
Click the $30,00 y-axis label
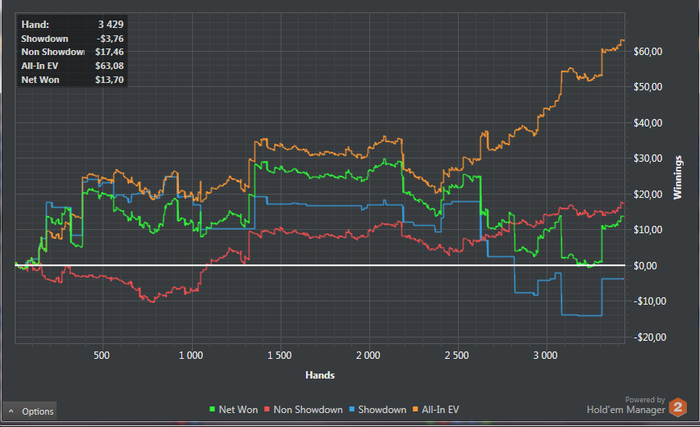648,158
